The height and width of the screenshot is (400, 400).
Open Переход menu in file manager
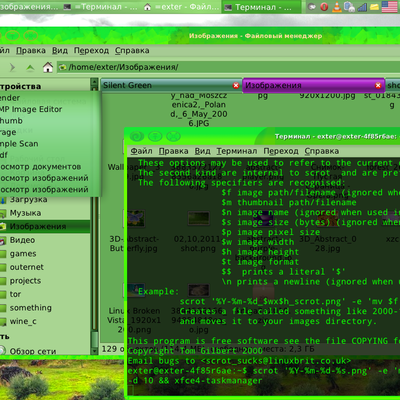point(91,51)
